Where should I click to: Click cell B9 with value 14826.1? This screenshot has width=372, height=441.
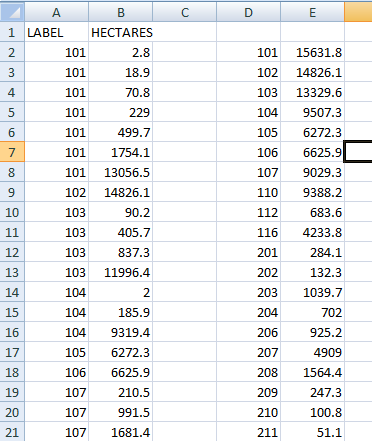121,192
